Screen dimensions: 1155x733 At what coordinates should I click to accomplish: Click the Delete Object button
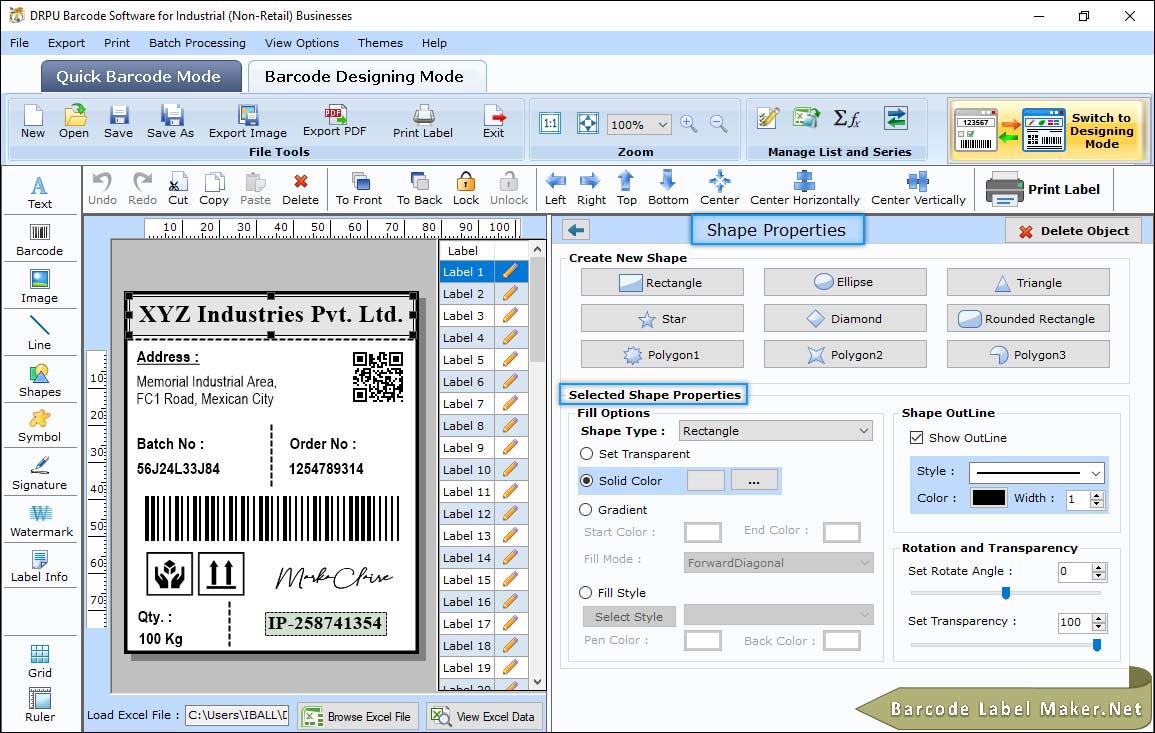tap(1073, 231)
